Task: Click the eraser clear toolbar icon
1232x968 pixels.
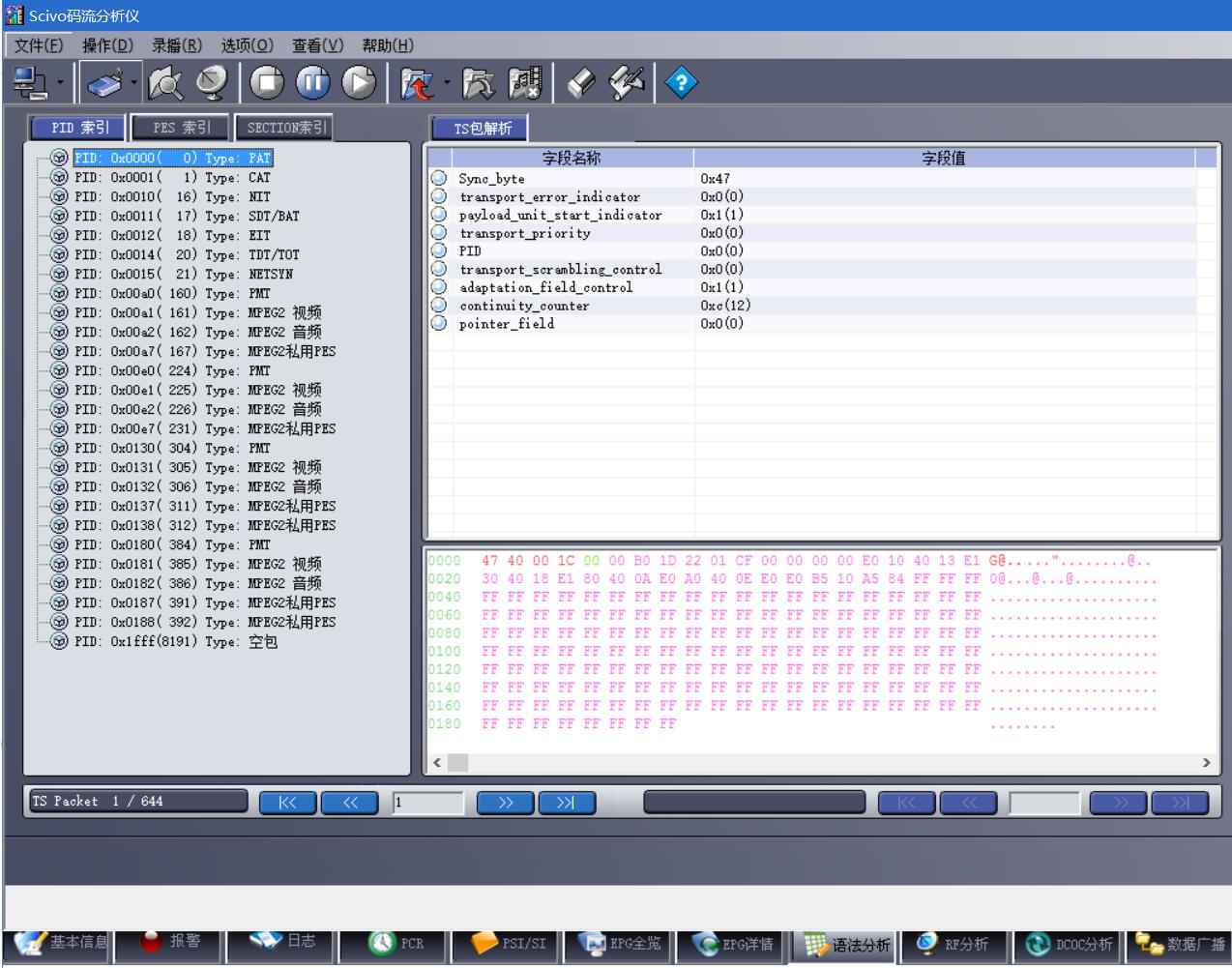Action: tap(581, 83)
